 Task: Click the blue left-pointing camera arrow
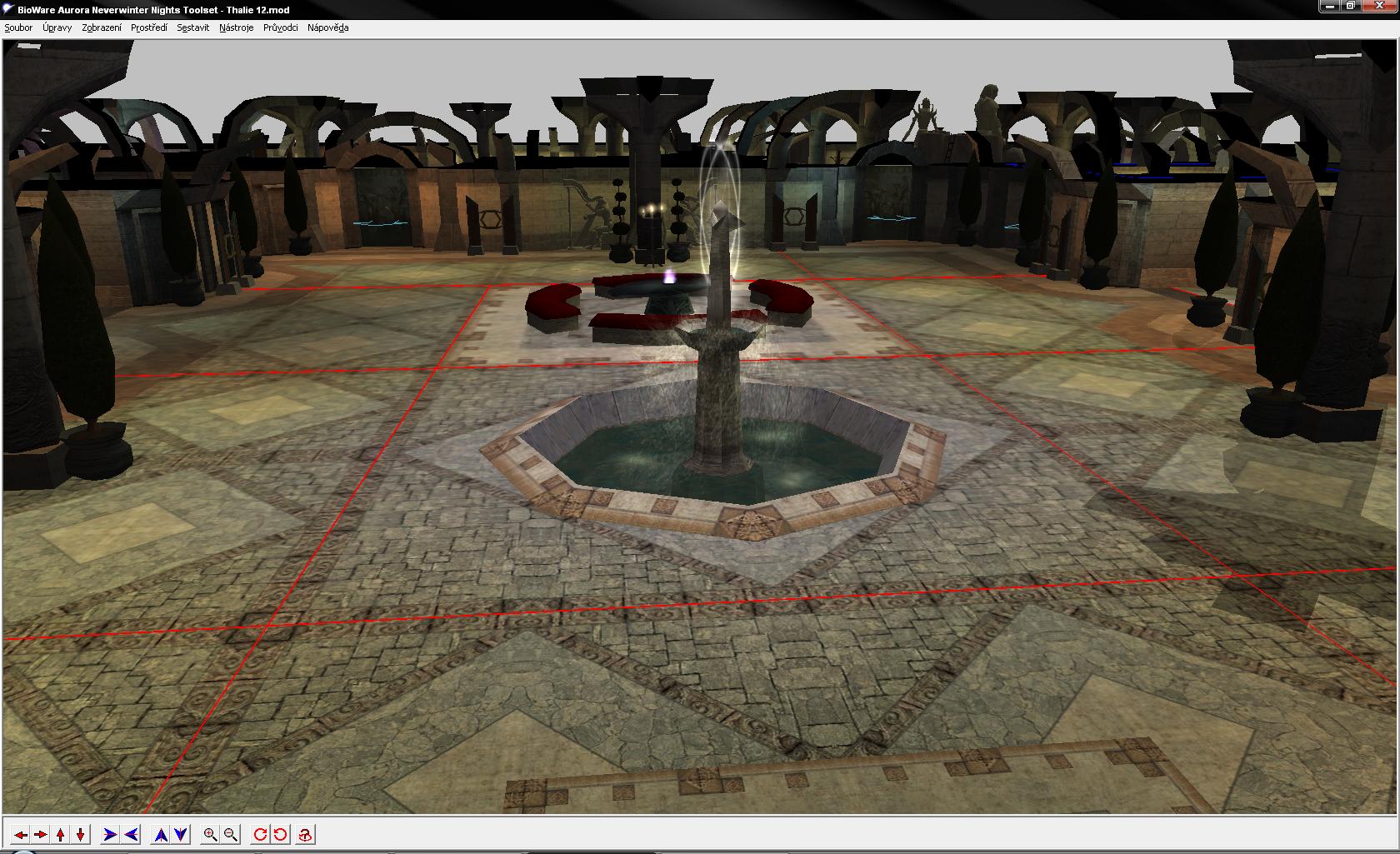pos(131,835)
